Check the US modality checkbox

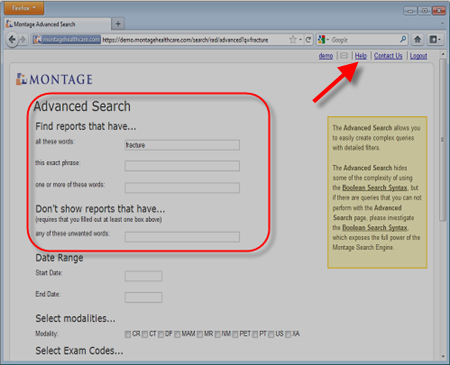(x=271, y=334)
